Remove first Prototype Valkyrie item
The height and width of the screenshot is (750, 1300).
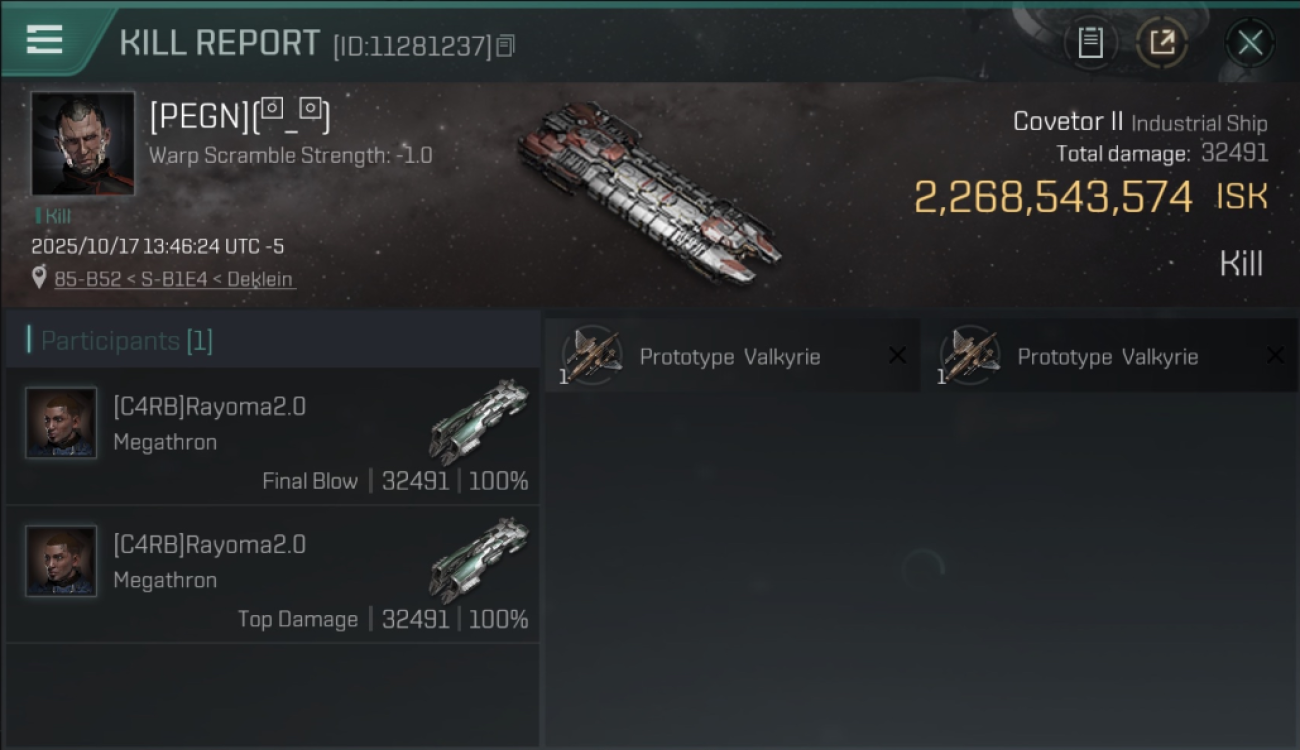897,356
